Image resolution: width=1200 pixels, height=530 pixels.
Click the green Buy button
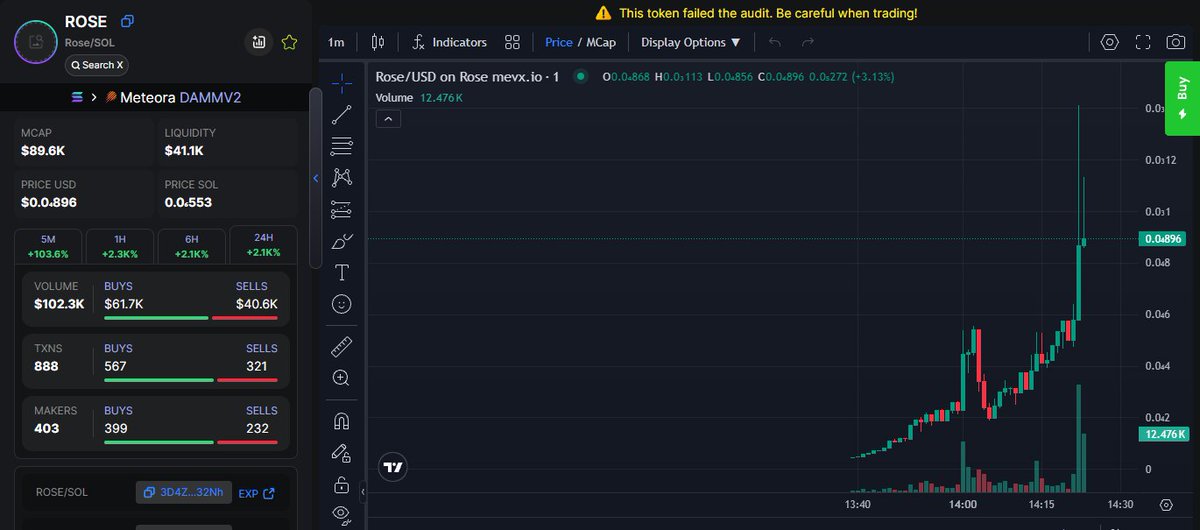(x=1182, y=99)
